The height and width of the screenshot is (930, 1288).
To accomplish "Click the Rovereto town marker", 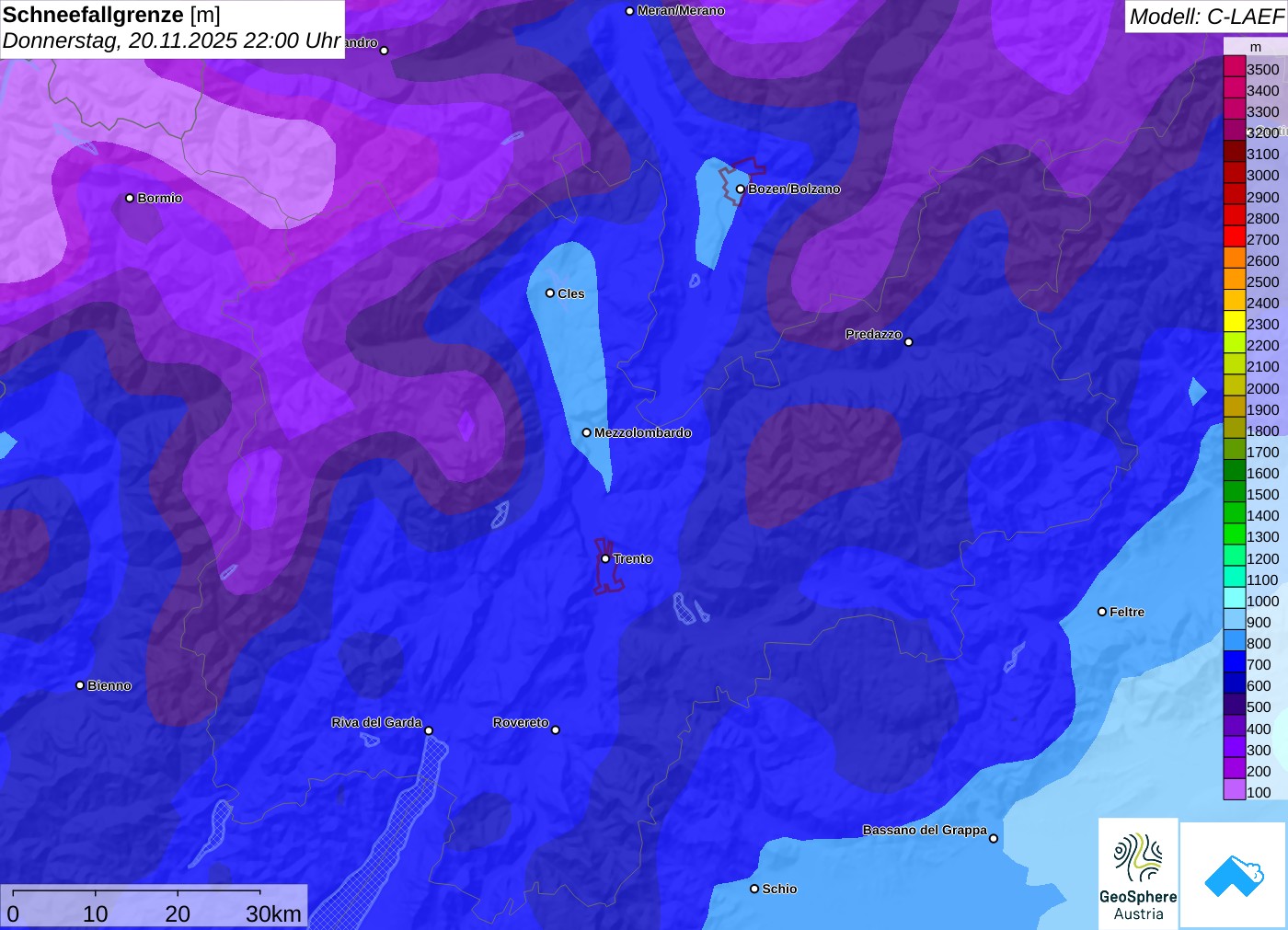I will tap(556, 729).
